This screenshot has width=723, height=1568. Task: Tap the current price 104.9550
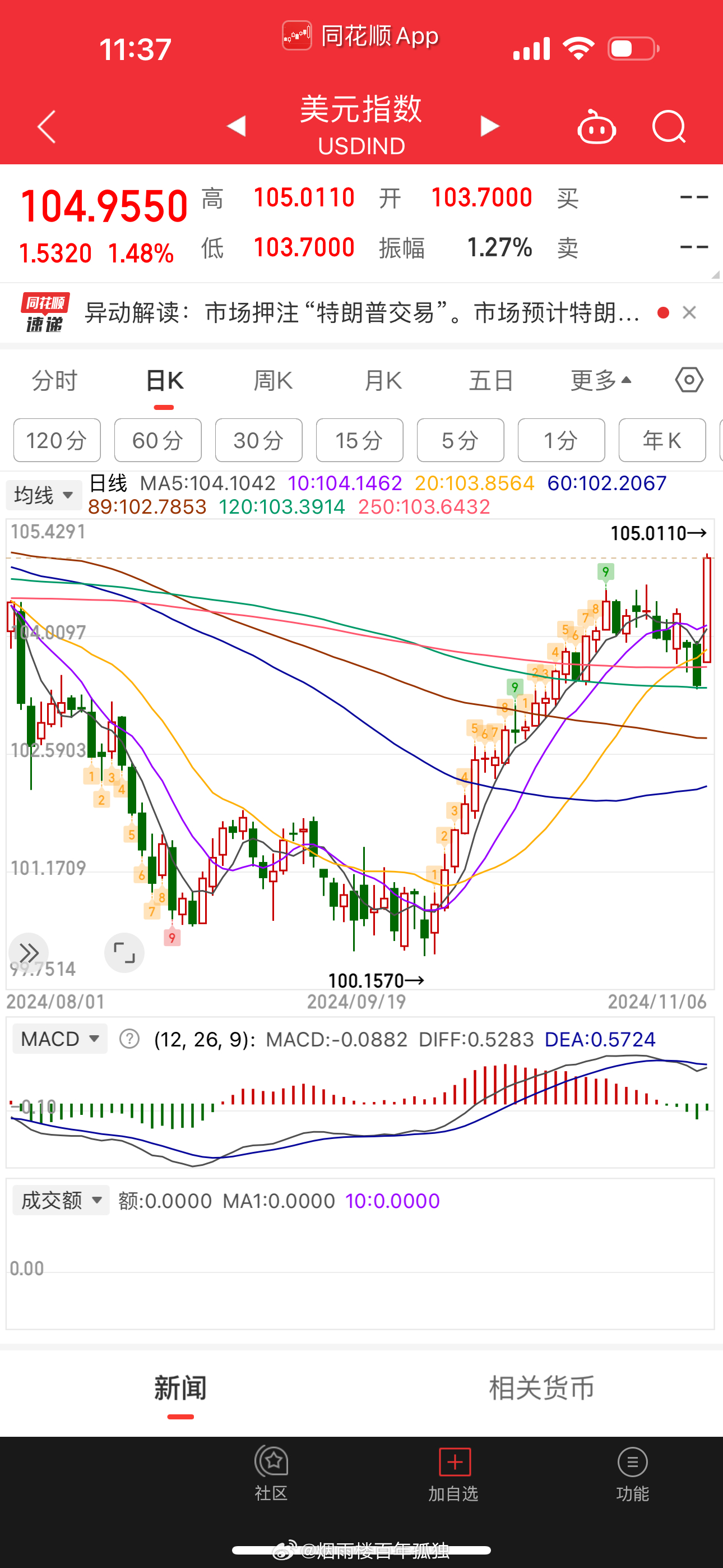[x=104, y=206]
